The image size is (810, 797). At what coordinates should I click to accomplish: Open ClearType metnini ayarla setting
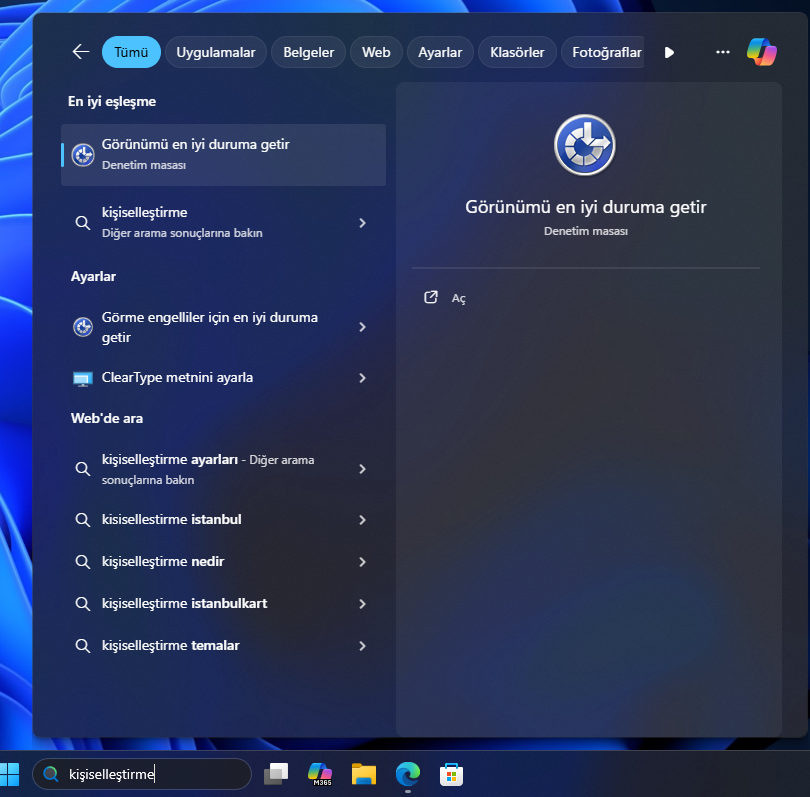coord(224,378)
